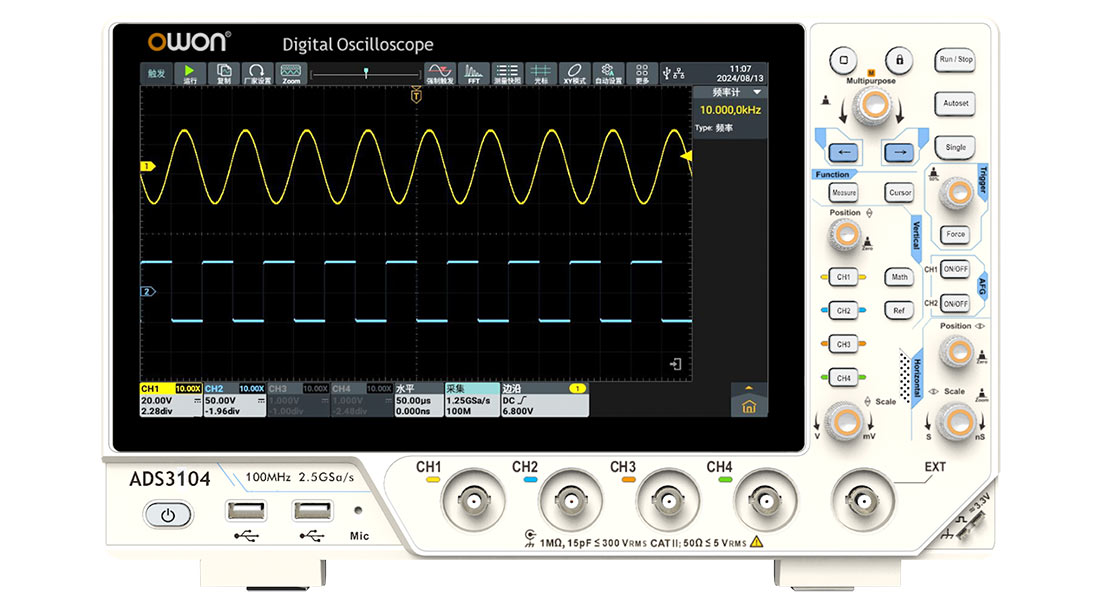Toggle AFG CH1 ON/OFF button
The height and width of the screenshot is (605, 1100).
955,270
